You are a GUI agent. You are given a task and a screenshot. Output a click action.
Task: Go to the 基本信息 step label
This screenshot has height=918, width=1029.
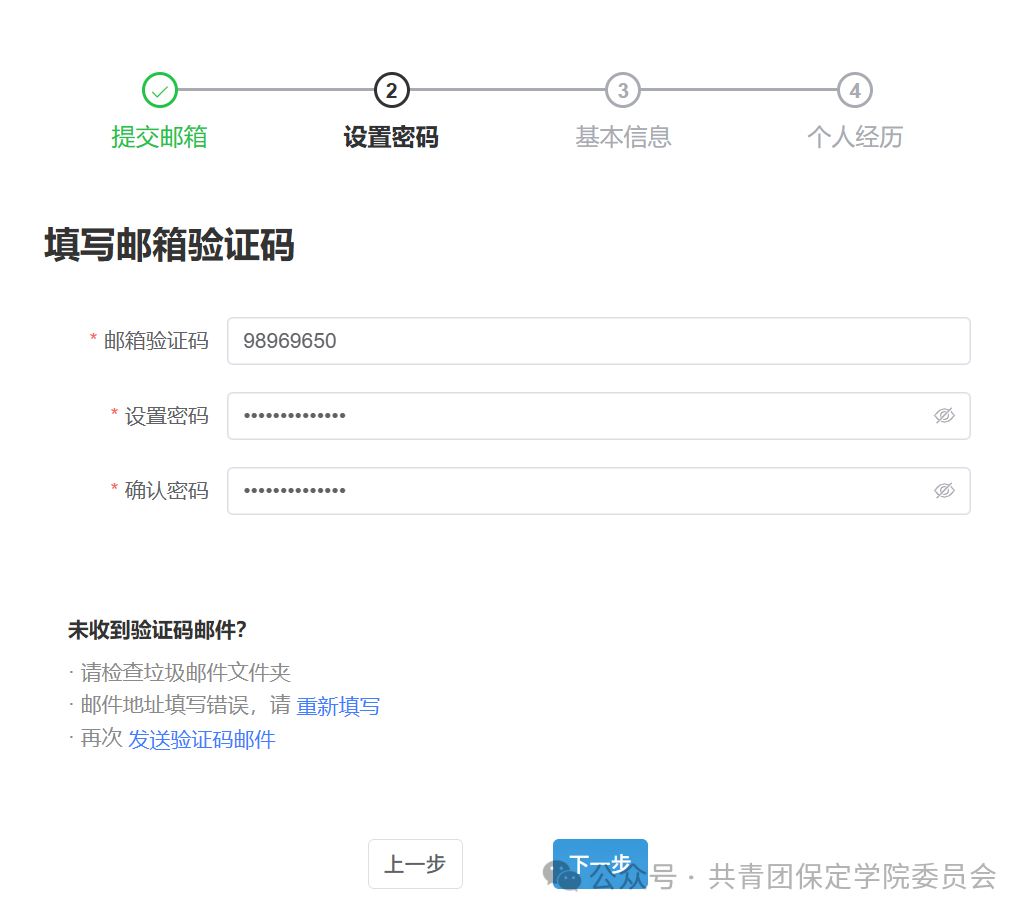(623, 137)
